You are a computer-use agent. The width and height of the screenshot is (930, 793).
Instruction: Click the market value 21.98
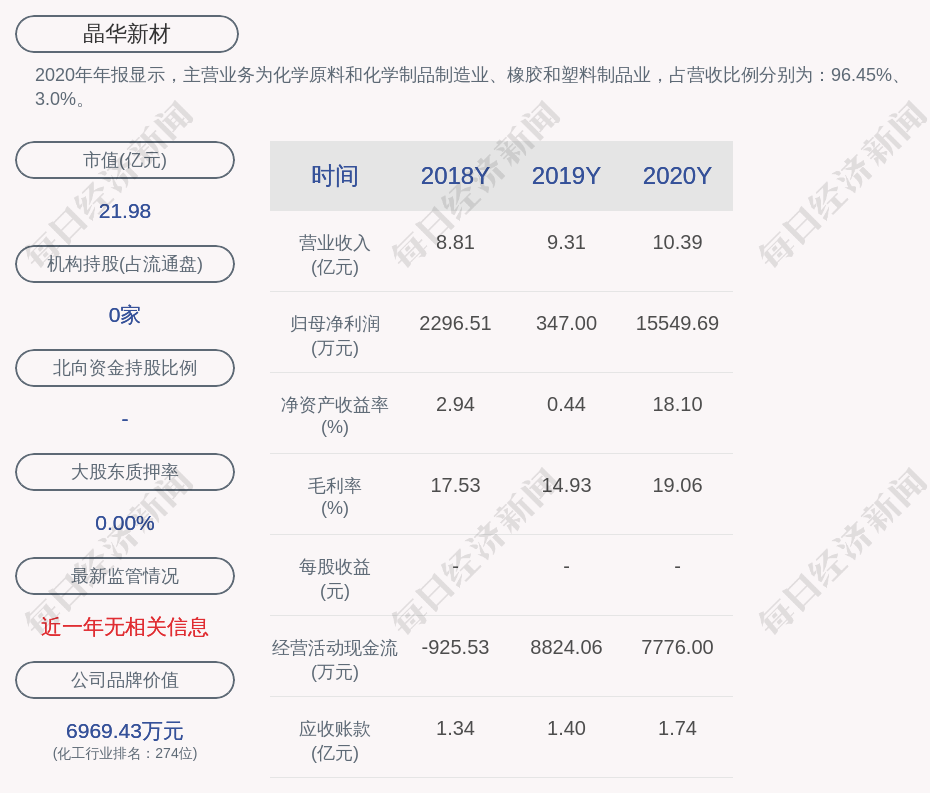tap(125, 211)
